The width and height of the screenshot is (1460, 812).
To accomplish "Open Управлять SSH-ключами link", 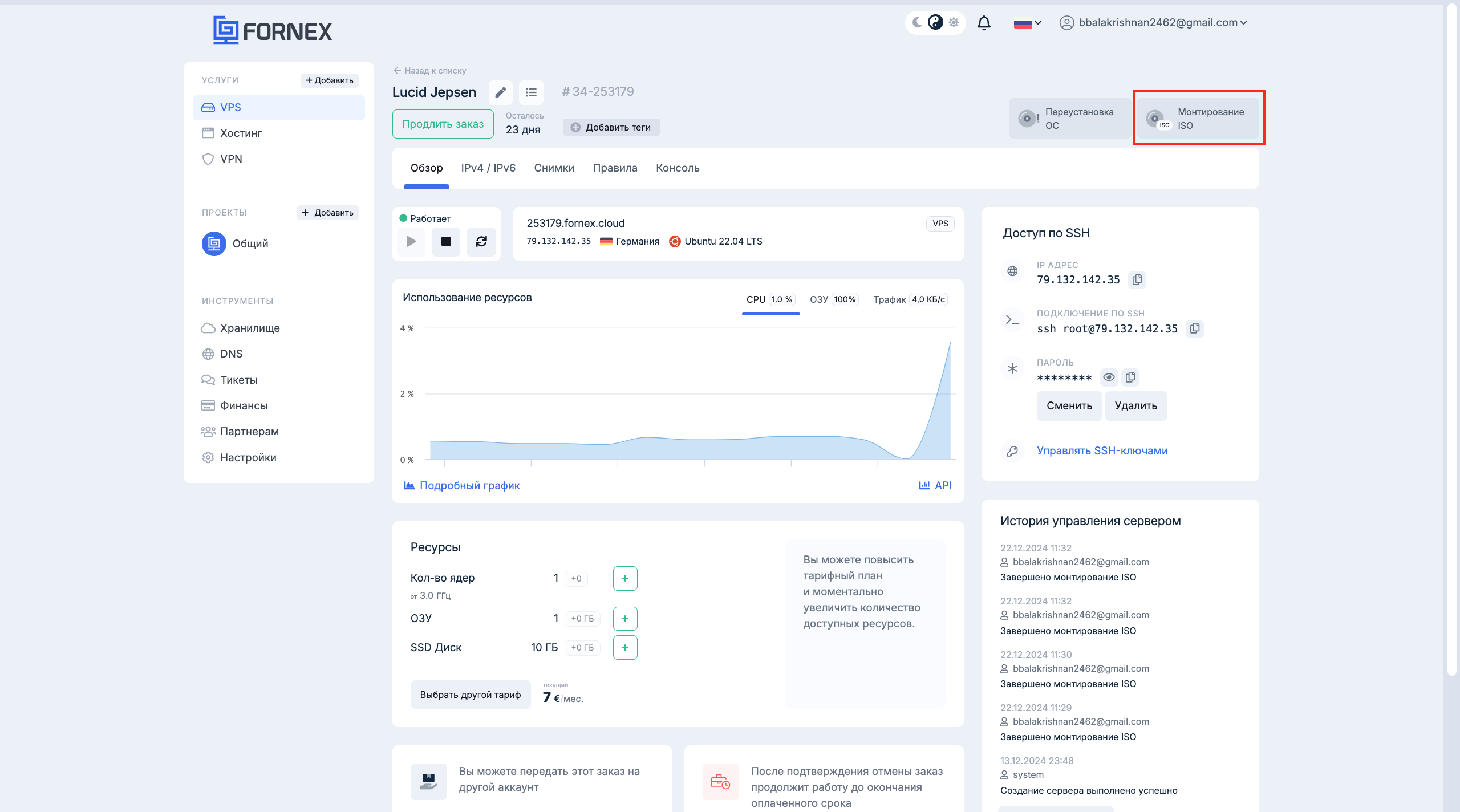I will (1102, 450).
